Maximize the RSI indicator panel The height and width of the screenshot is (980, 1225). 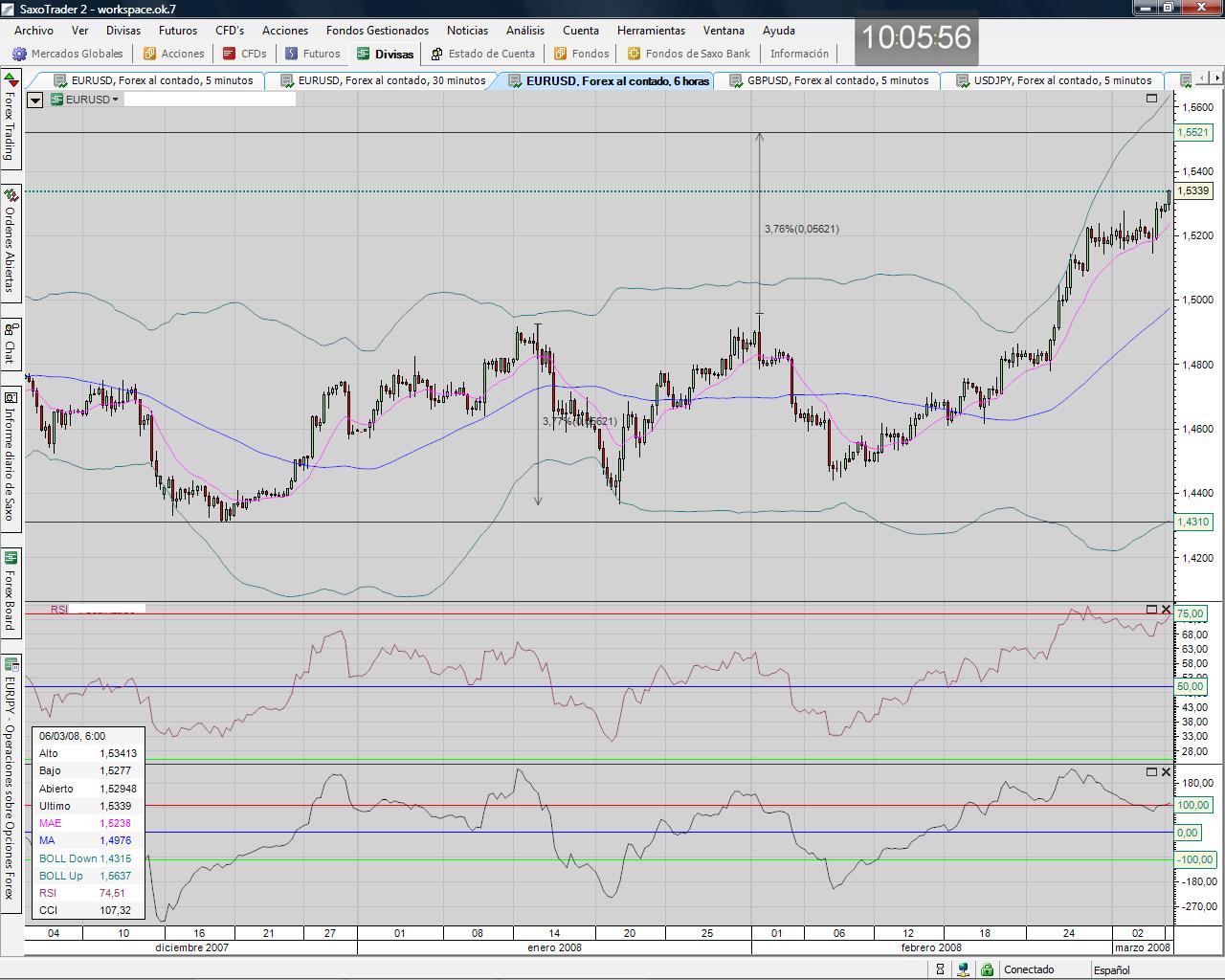tap(1151, 610)
